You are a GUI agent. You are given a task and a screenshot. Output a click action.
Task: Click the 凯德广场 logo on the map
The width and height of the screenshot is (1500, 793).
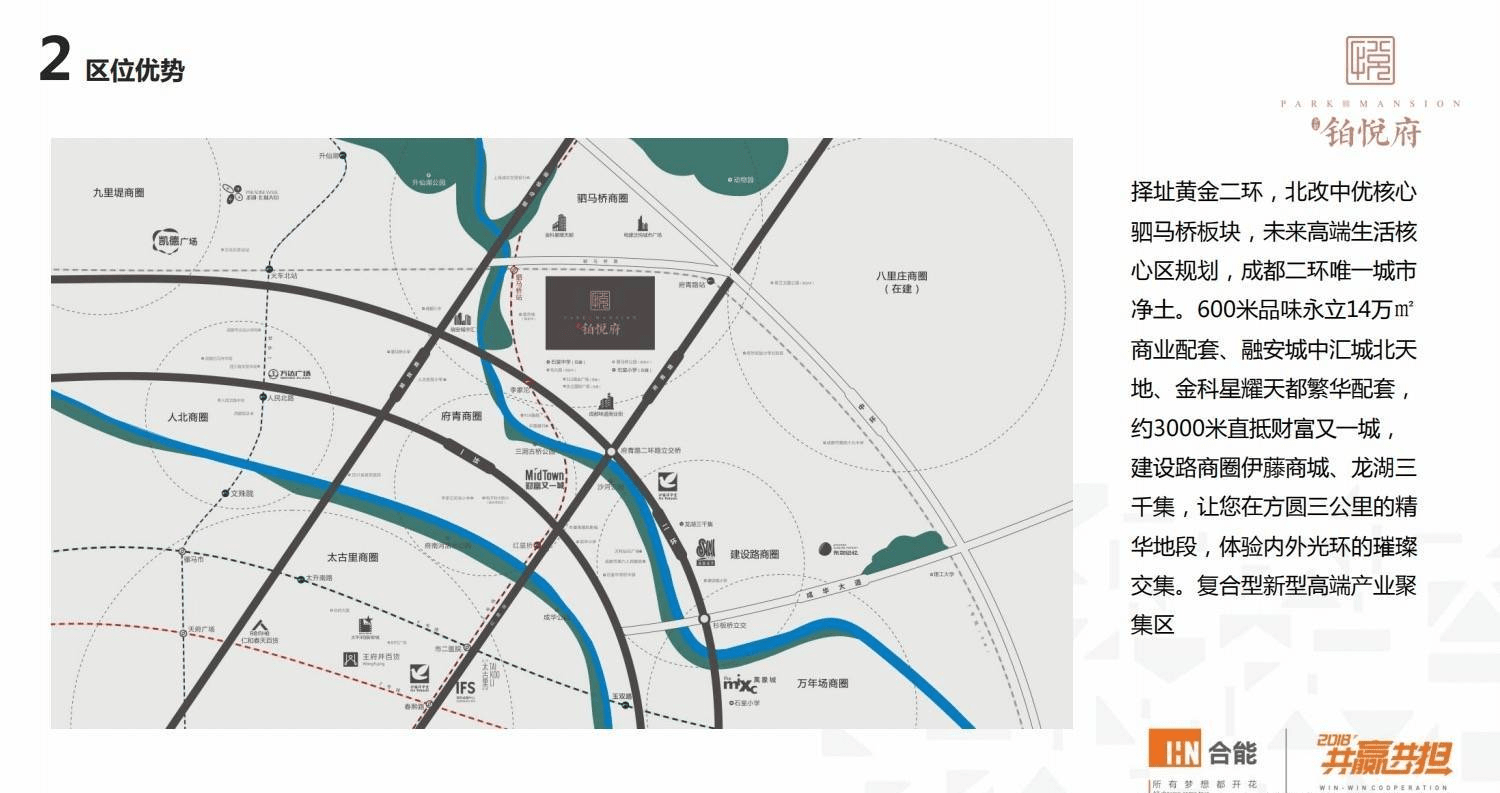pyautogui.click(x=175, y=240)
